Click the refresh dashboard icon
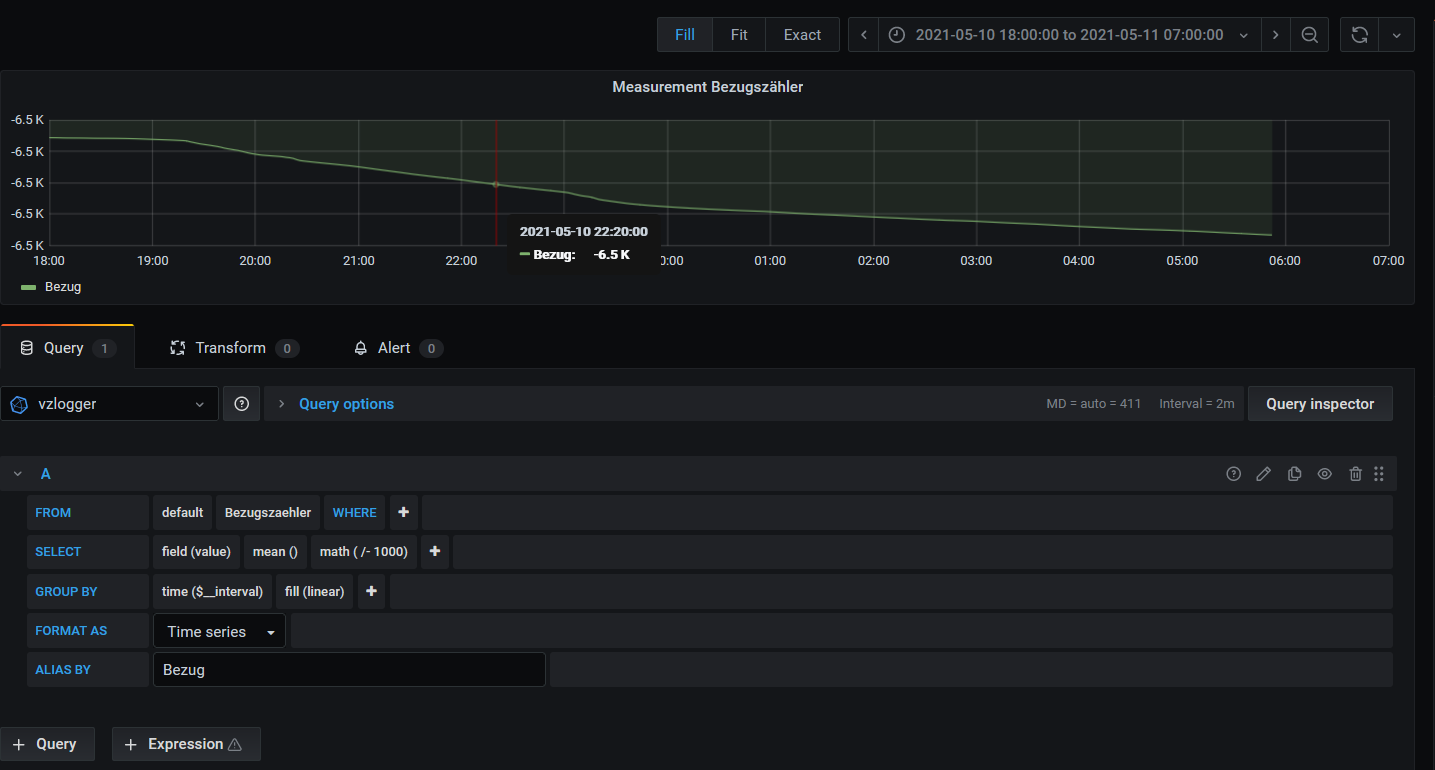 tap(1359, 35)
